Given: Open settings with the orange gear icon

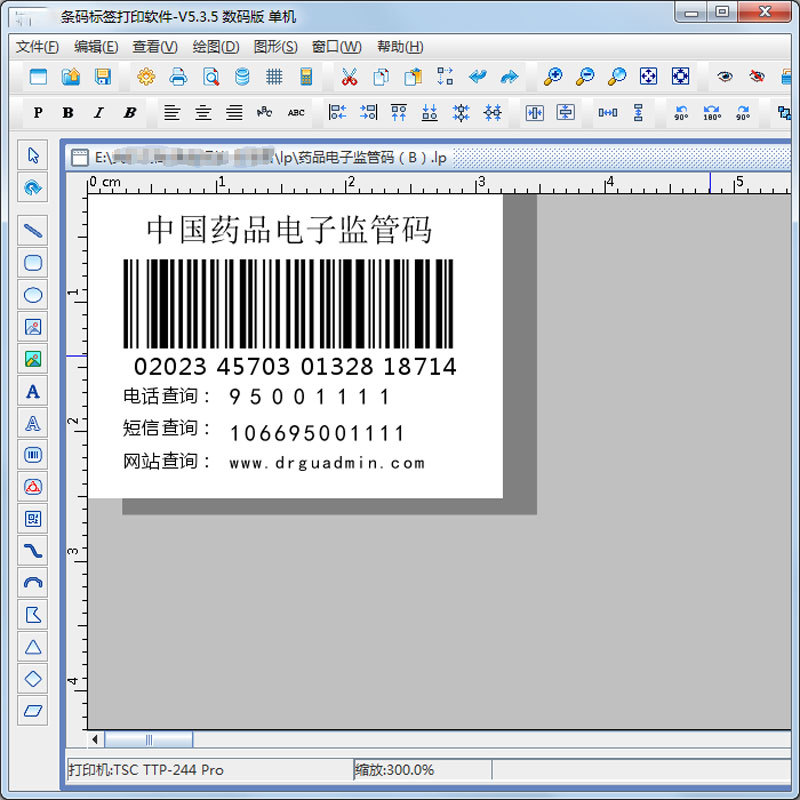Looking at the screenshot, I should (146, 77).
